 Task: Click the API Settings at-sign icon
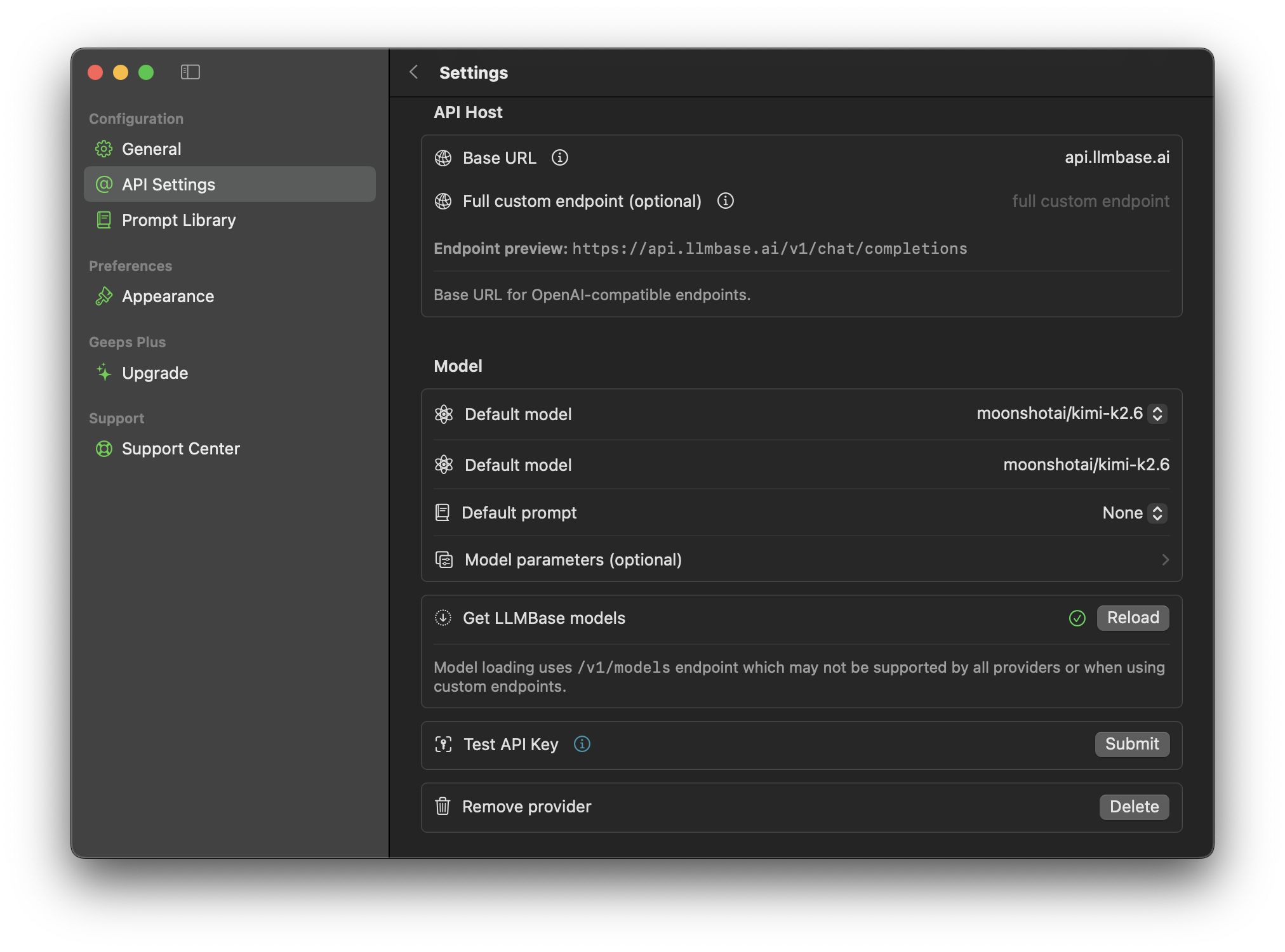[104, 185]
